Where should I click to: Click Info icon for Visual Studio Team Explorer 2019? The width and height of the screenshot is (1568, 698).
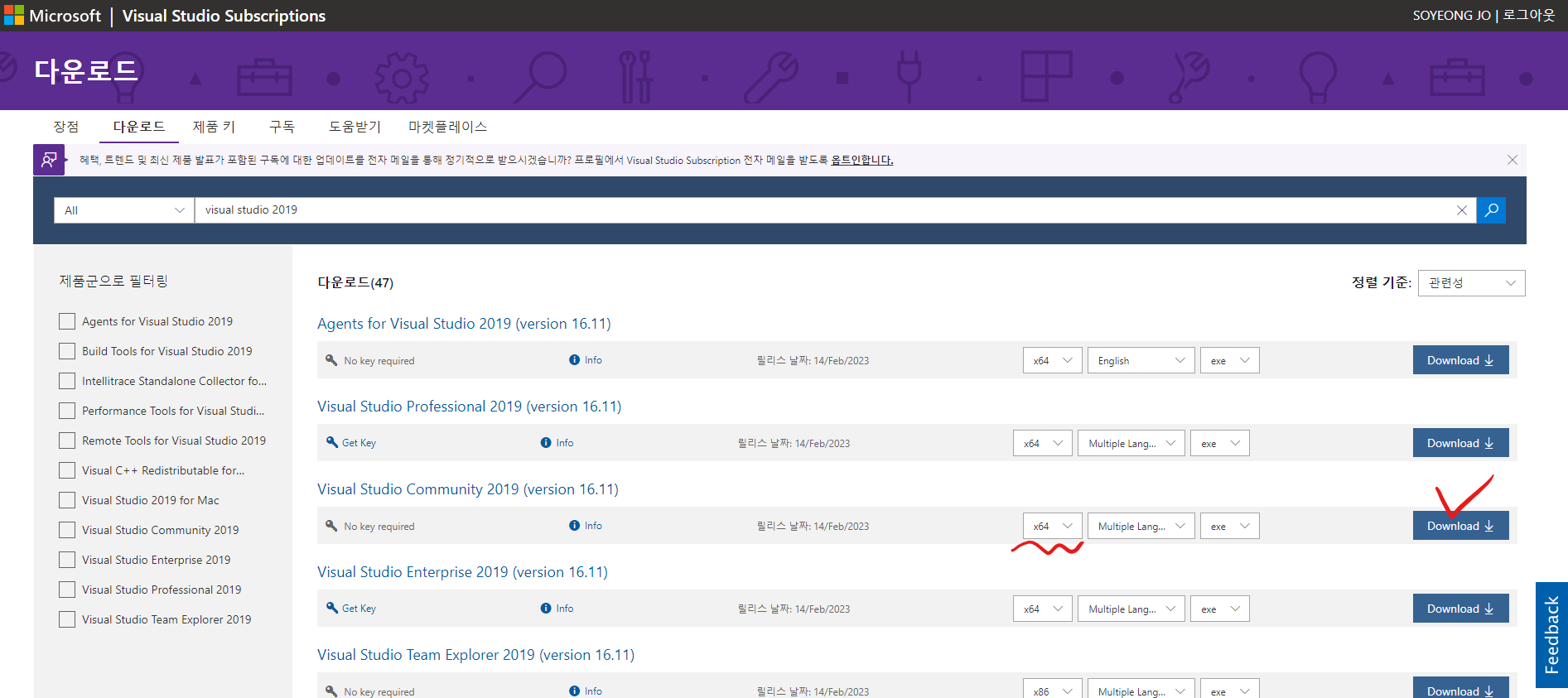click(x=574, y=691)
